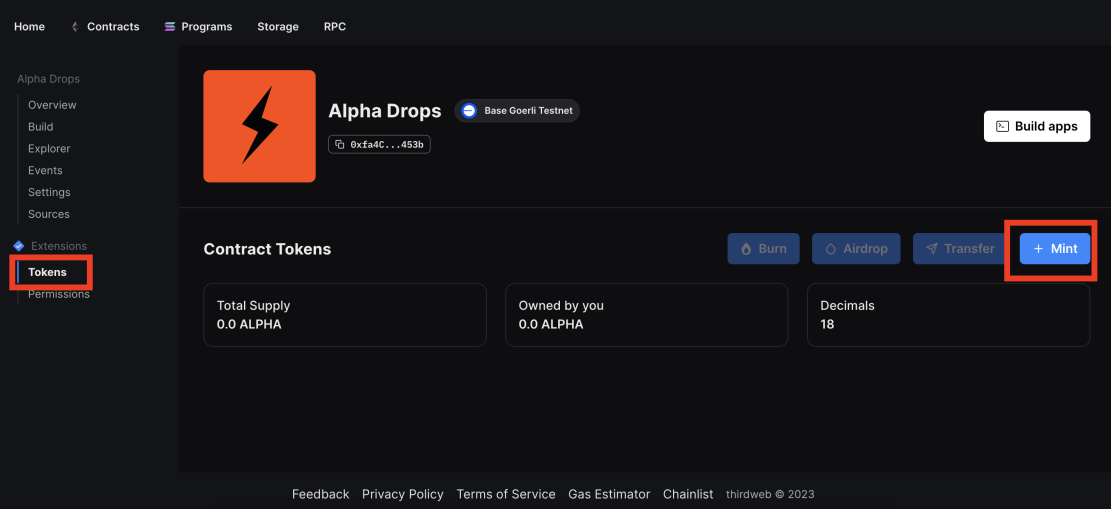Click the terminal icon in Build apps button
The image size is (1111, 509).
(x=1002, y=126)
